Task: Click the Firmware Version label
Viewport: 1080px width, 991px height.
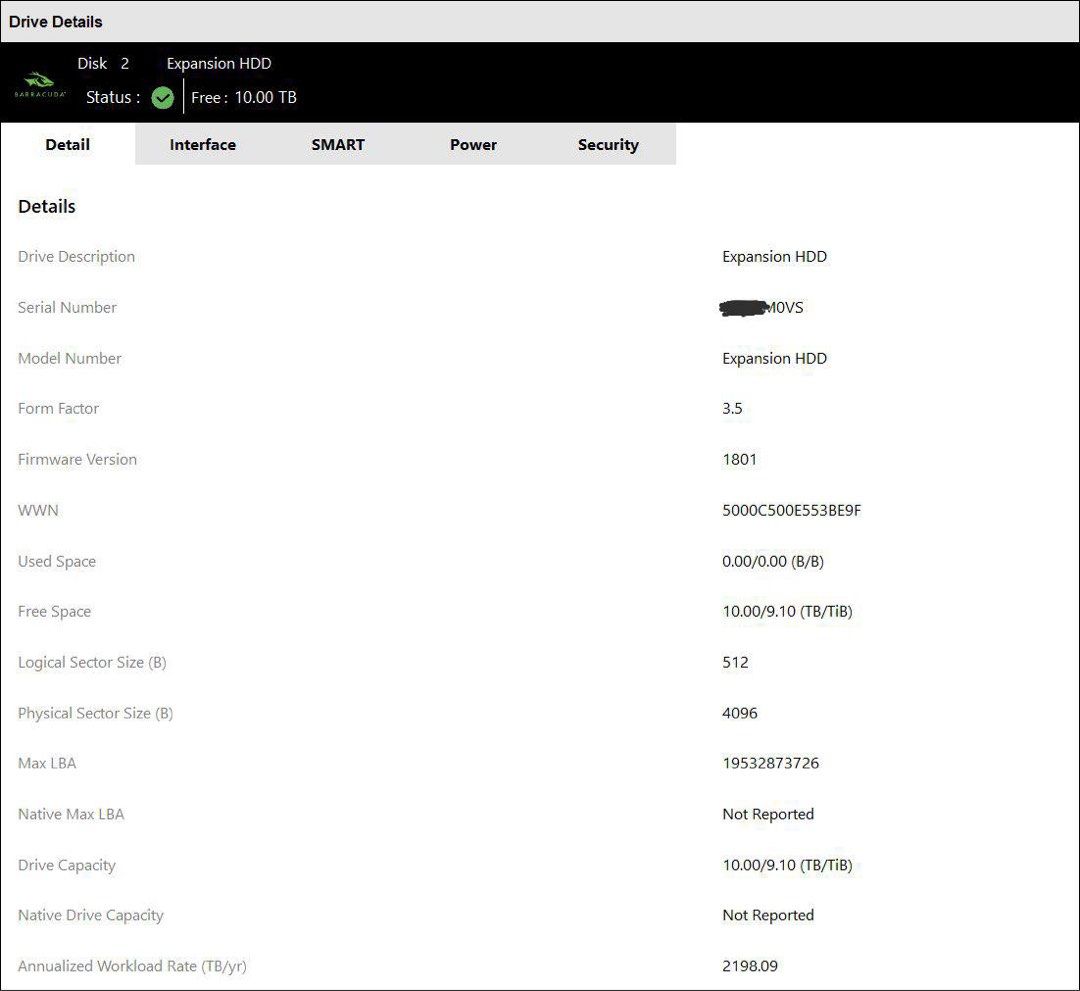Action: pyautogui.click(x=77, y=459)
